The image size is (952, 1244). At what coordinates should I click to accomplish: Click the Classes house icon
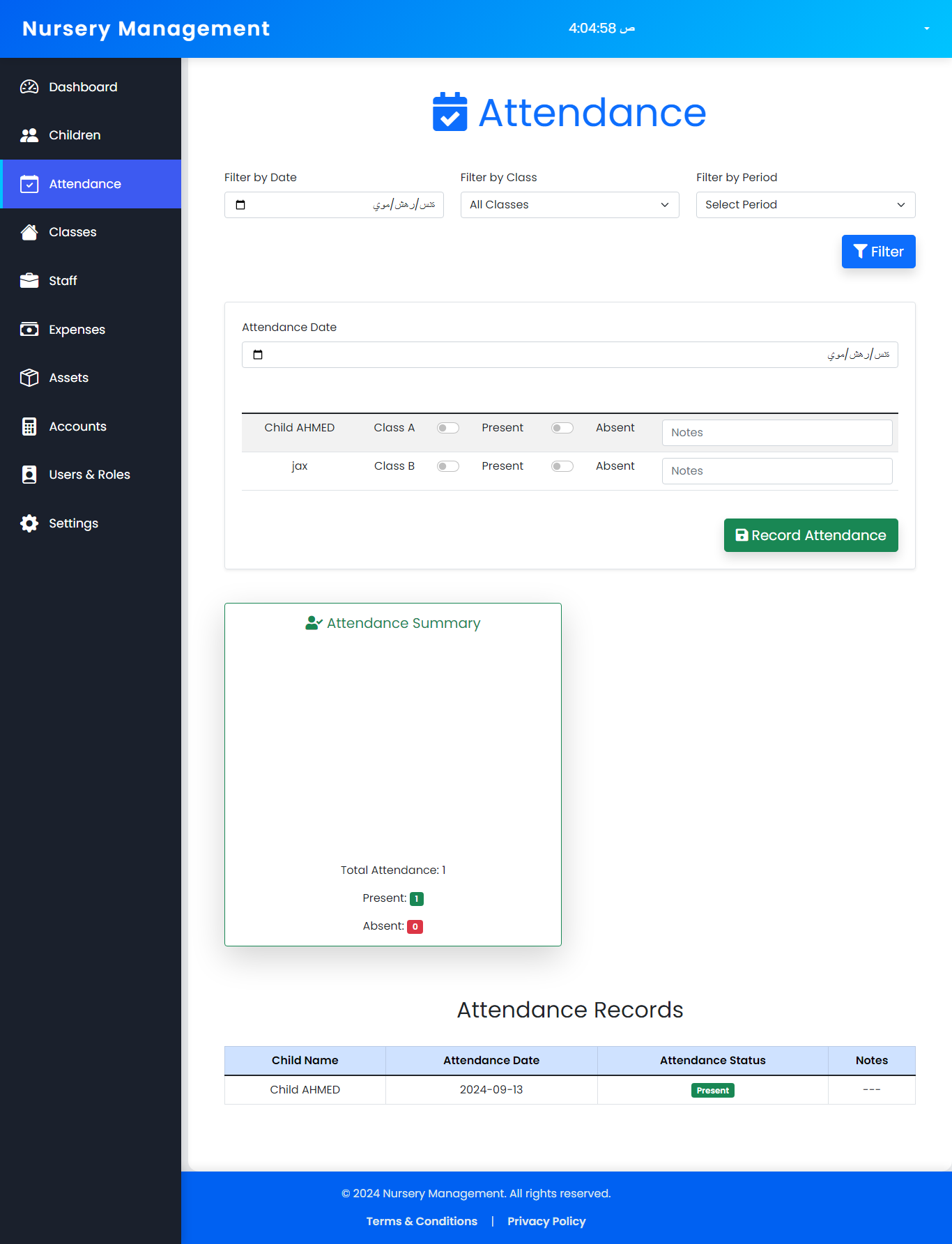[x=29, y=232]
